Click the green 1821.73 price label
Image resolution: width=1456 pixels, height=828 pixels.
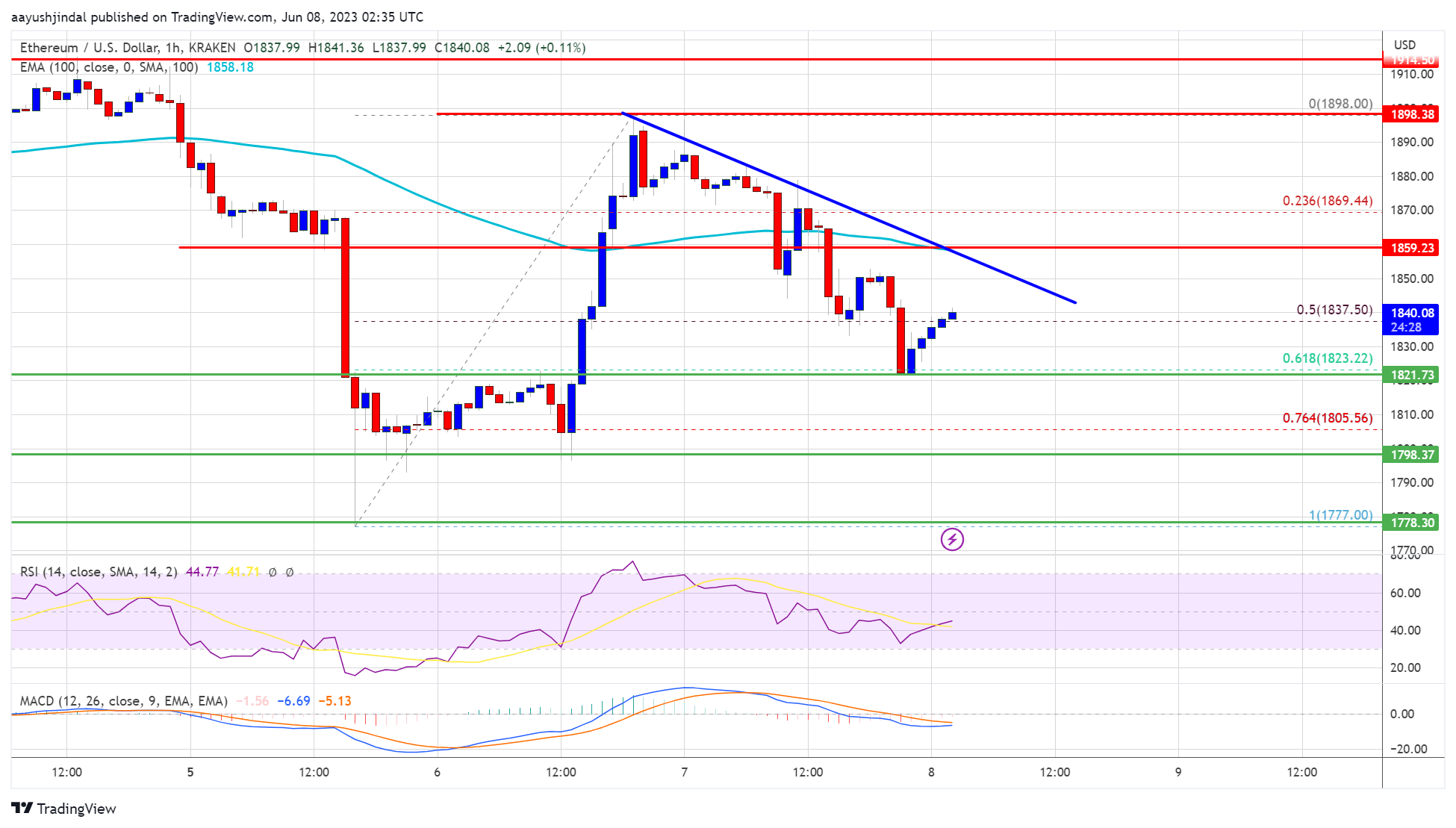tap(1410, 375)
